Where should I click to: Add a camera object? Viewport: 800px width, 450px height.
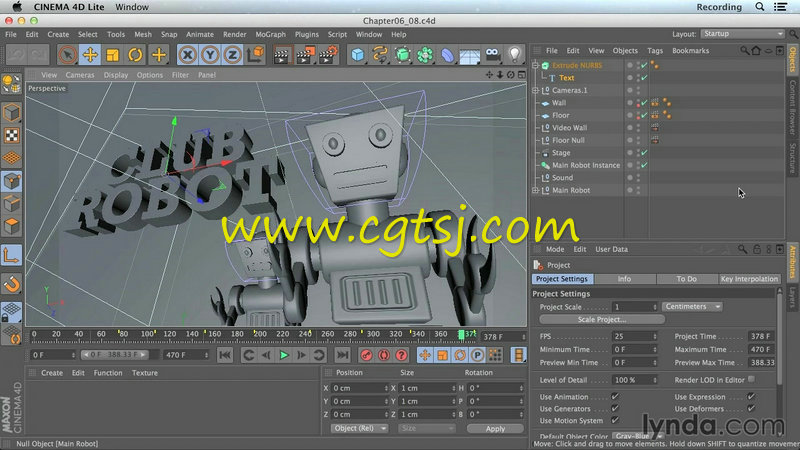pos(492,55)
